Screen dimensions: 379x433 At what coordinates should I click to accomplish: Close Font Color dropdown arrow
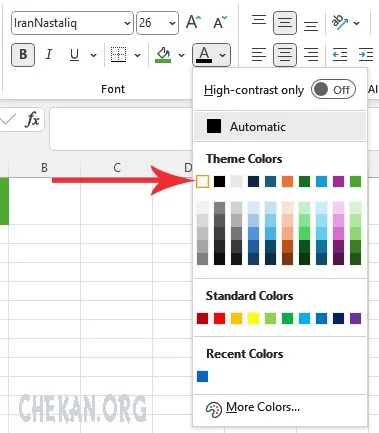(x=223, y=55)
